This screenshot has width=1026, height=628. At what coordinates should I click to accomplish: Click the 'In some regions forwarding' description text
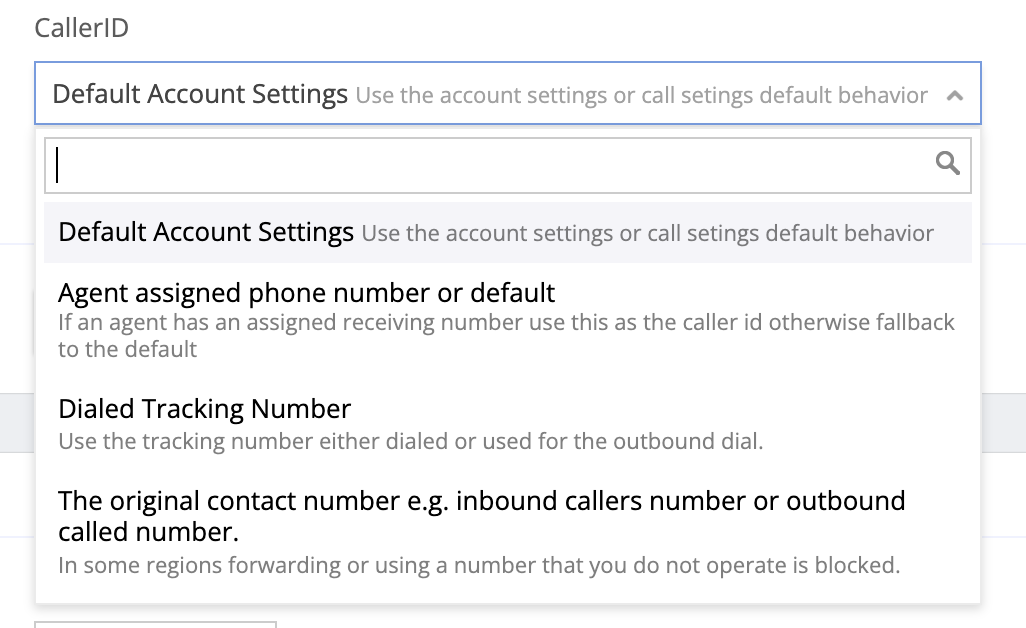click(x=479, y=565)
